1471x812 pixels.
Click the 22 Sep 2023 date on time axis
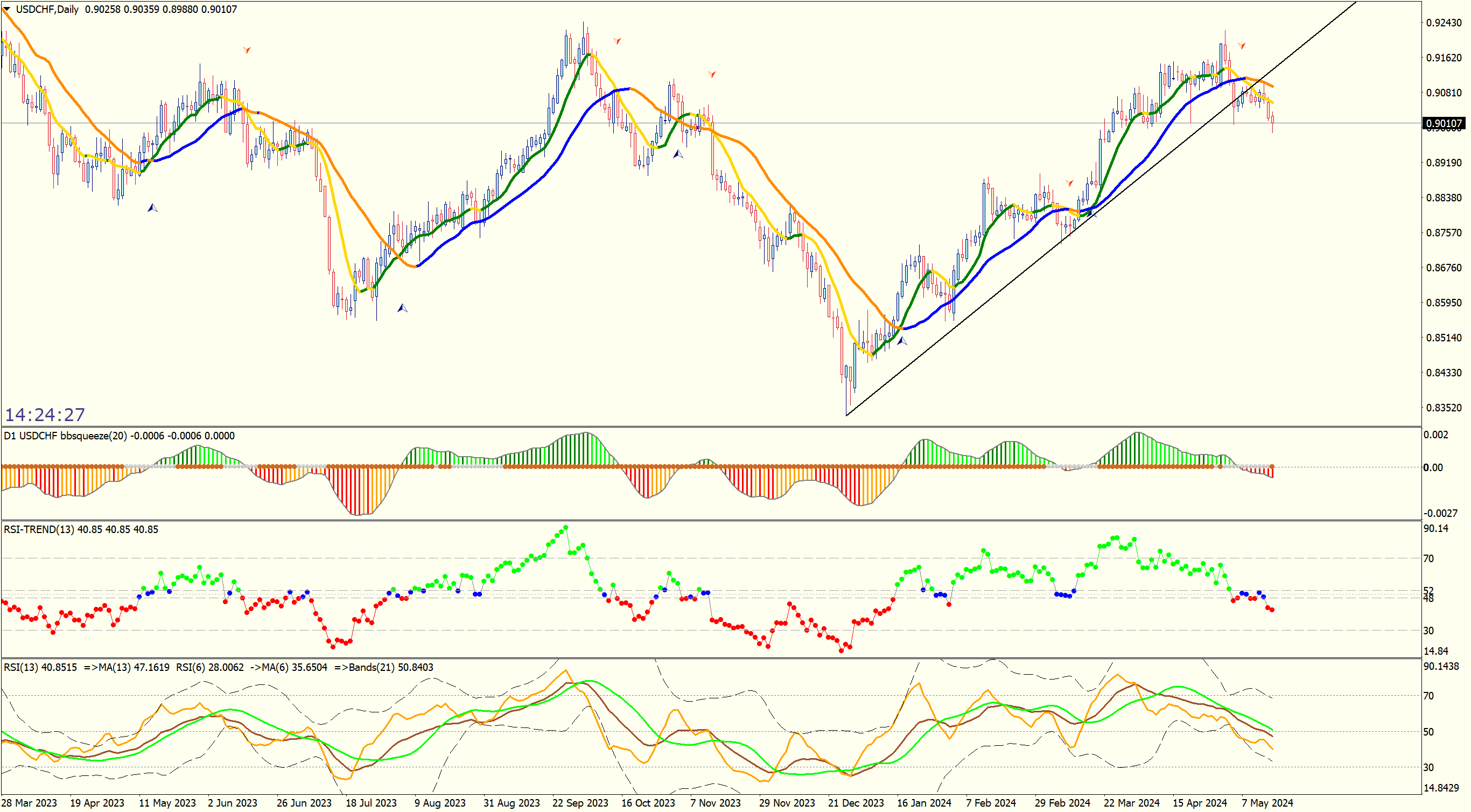pos(579,803)
